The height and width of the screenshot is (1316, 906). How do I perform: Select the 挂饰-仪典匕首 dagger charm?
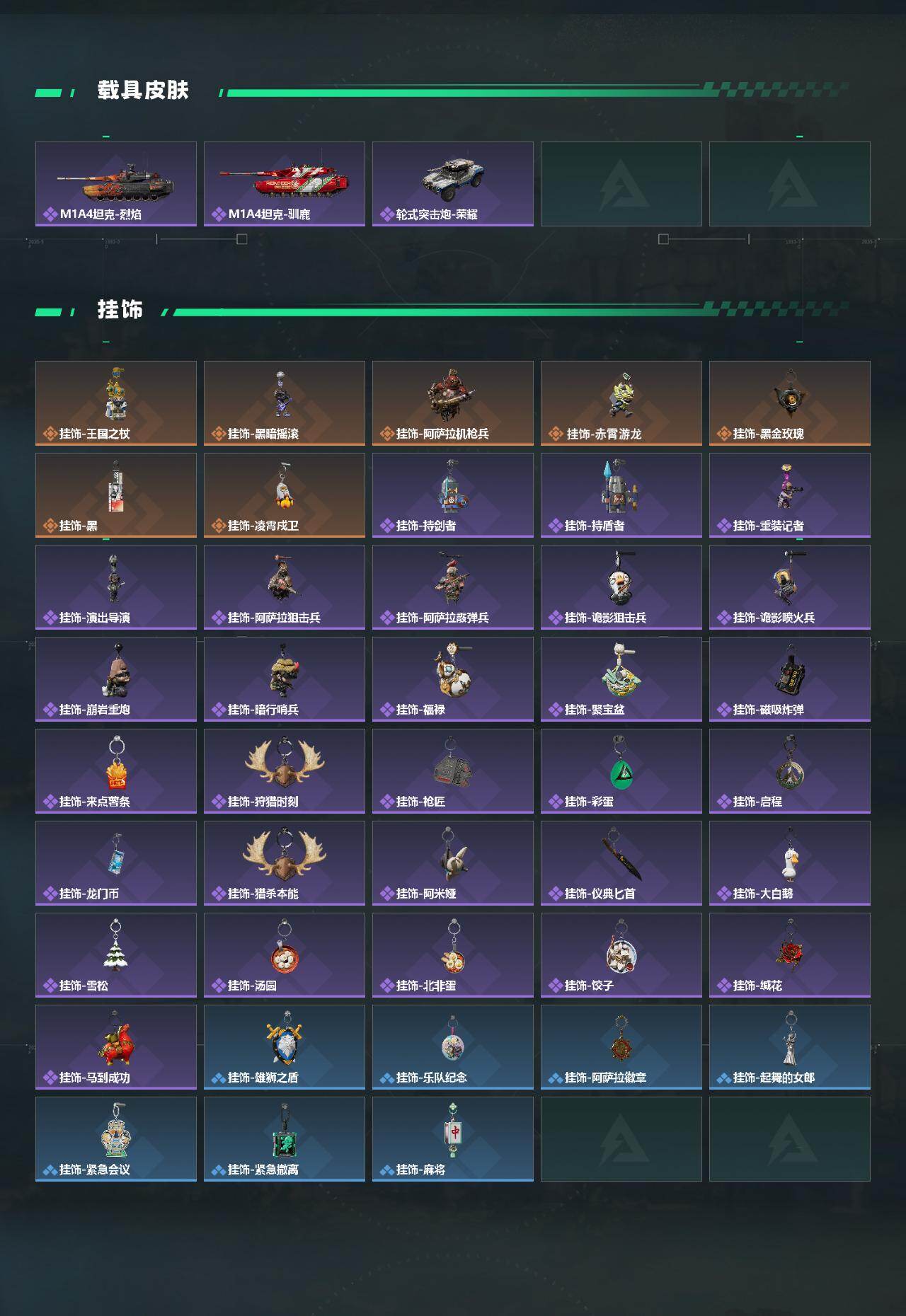[621, 863]
